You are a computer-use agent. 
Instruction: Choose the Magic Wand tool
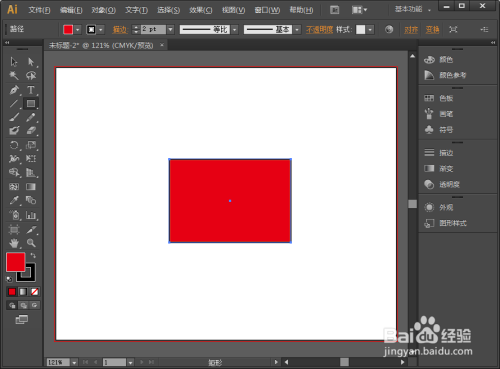pyautogui.click(x=14, y=75)
